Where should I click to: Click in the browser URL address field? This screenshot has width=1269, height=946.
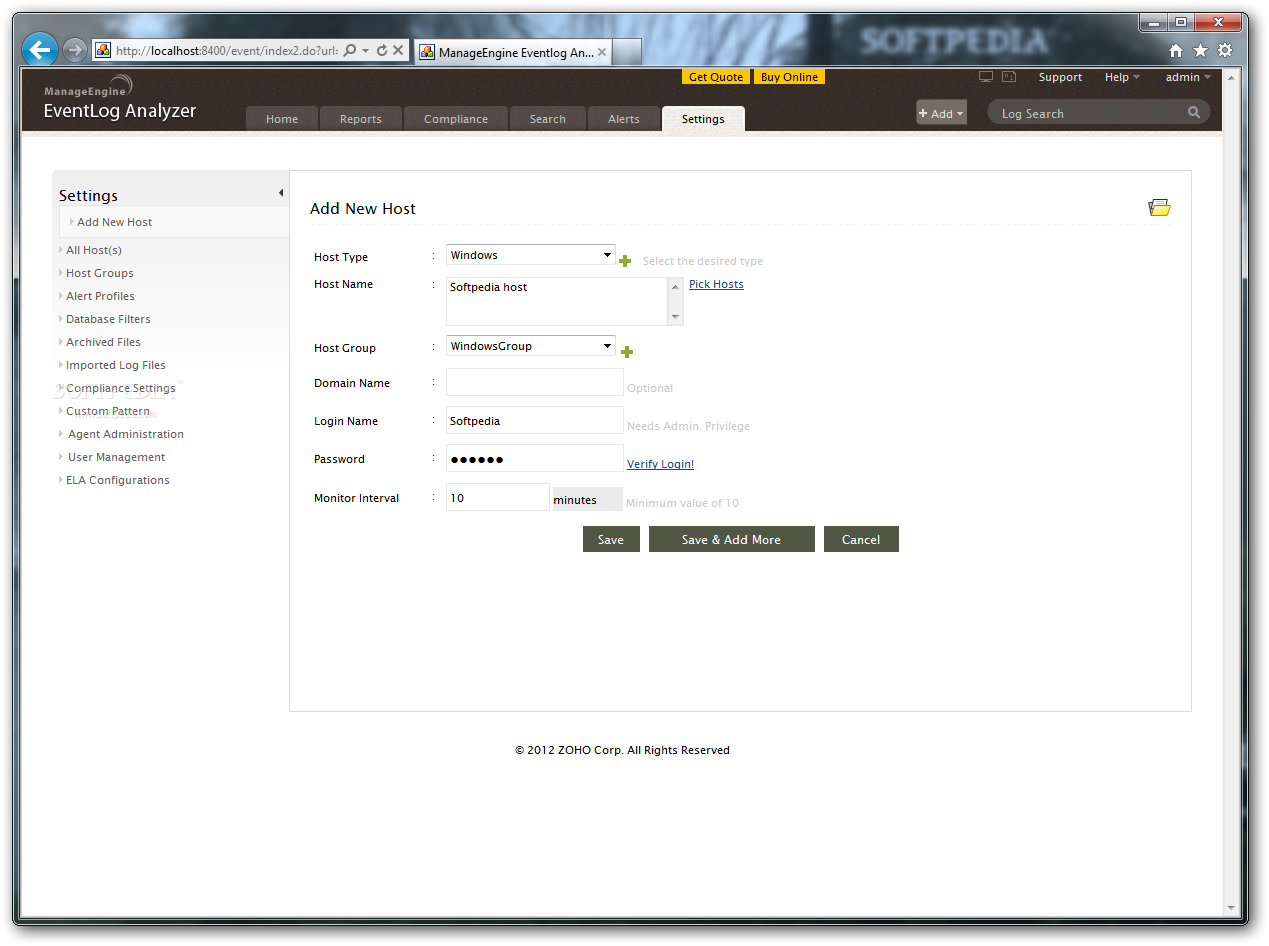point(226,50)
